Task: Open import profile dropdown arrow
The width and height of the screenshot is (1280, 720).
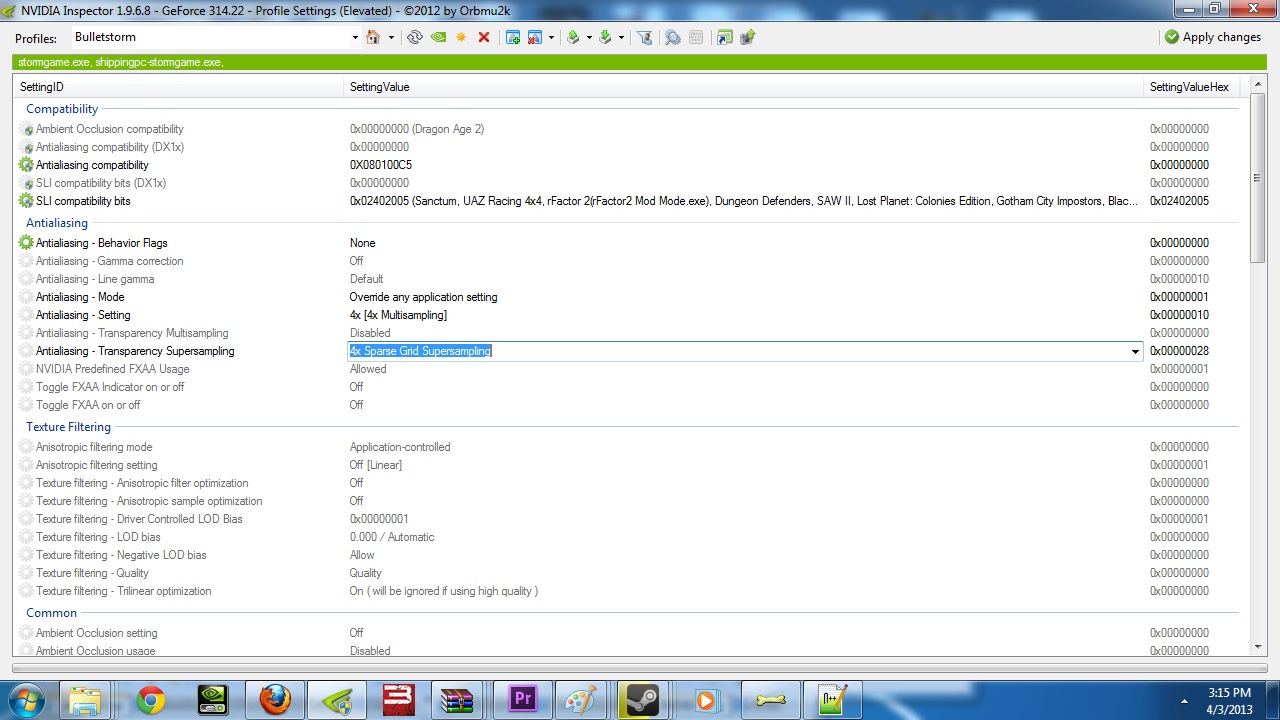Action: point(621,37)
